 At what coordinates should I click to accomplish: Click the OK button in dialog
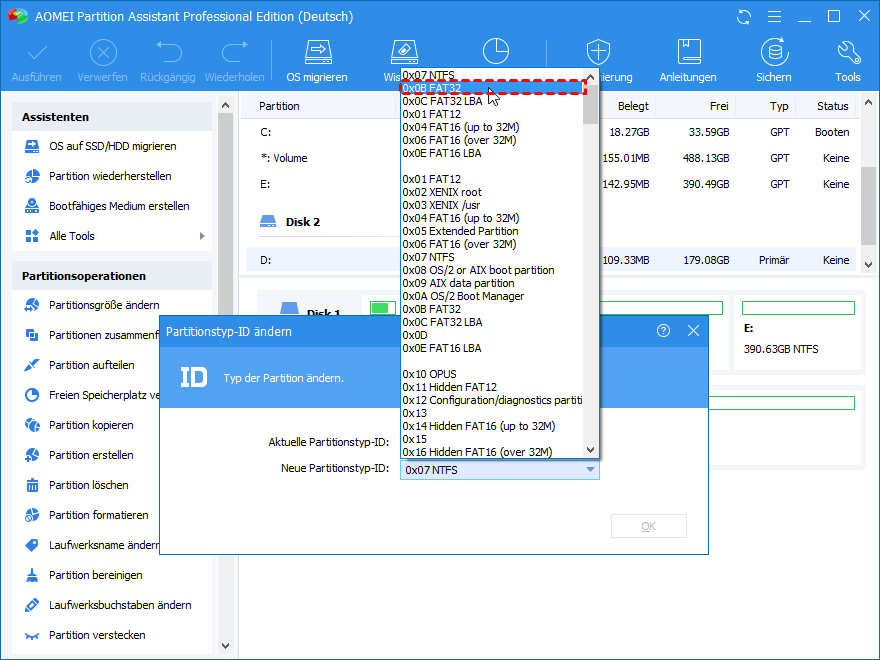click(649, 526)
